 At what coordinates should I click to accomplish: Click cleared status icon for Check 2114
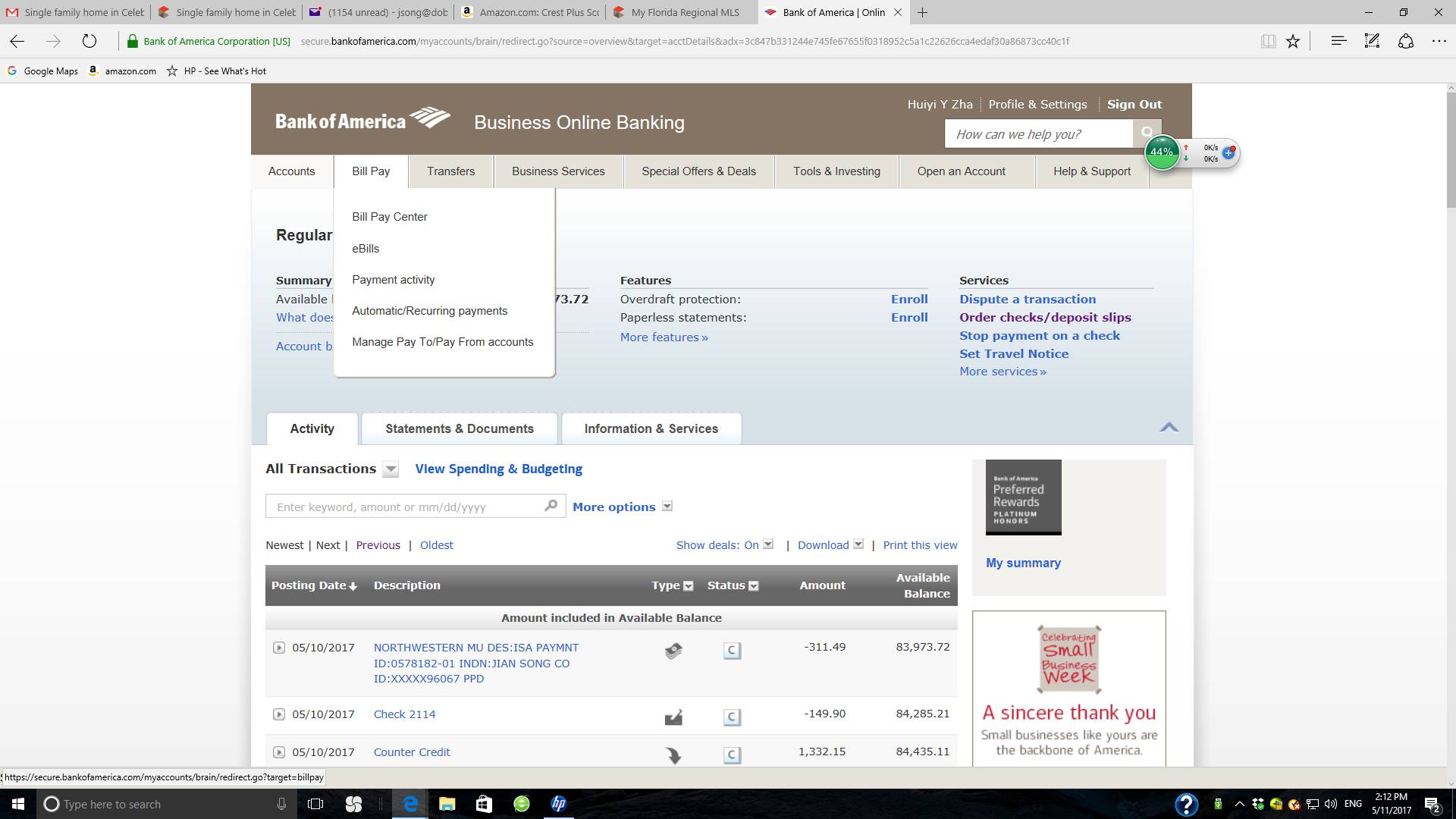732,717
